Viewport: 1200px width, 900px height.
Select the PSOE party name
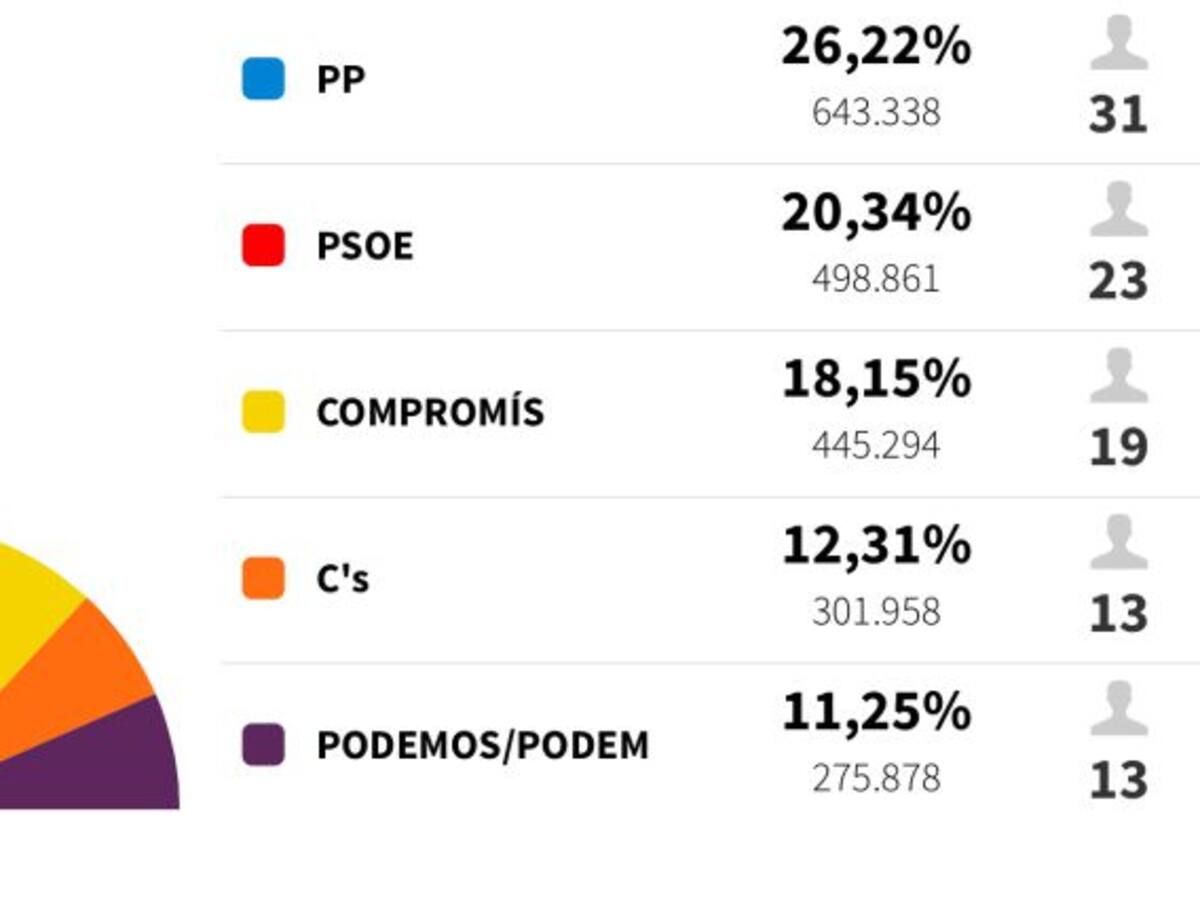point(364,246)
